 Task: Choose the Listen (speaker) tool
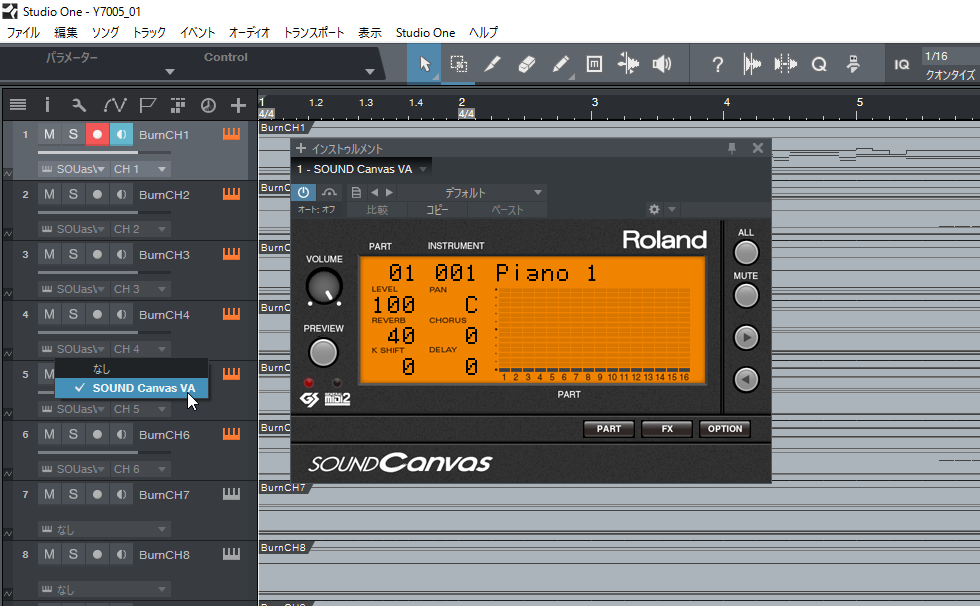[662, 64]
